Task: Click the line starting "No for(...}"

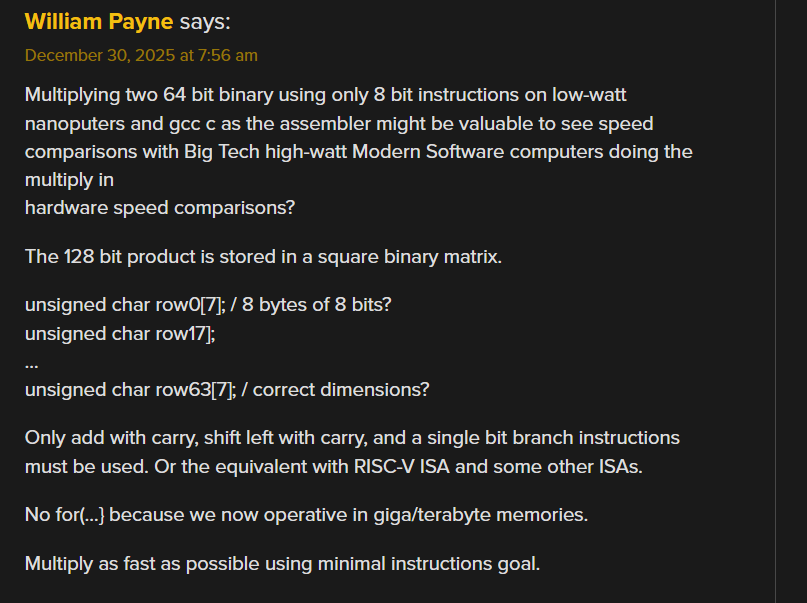Action: click(x=306, y=515)
